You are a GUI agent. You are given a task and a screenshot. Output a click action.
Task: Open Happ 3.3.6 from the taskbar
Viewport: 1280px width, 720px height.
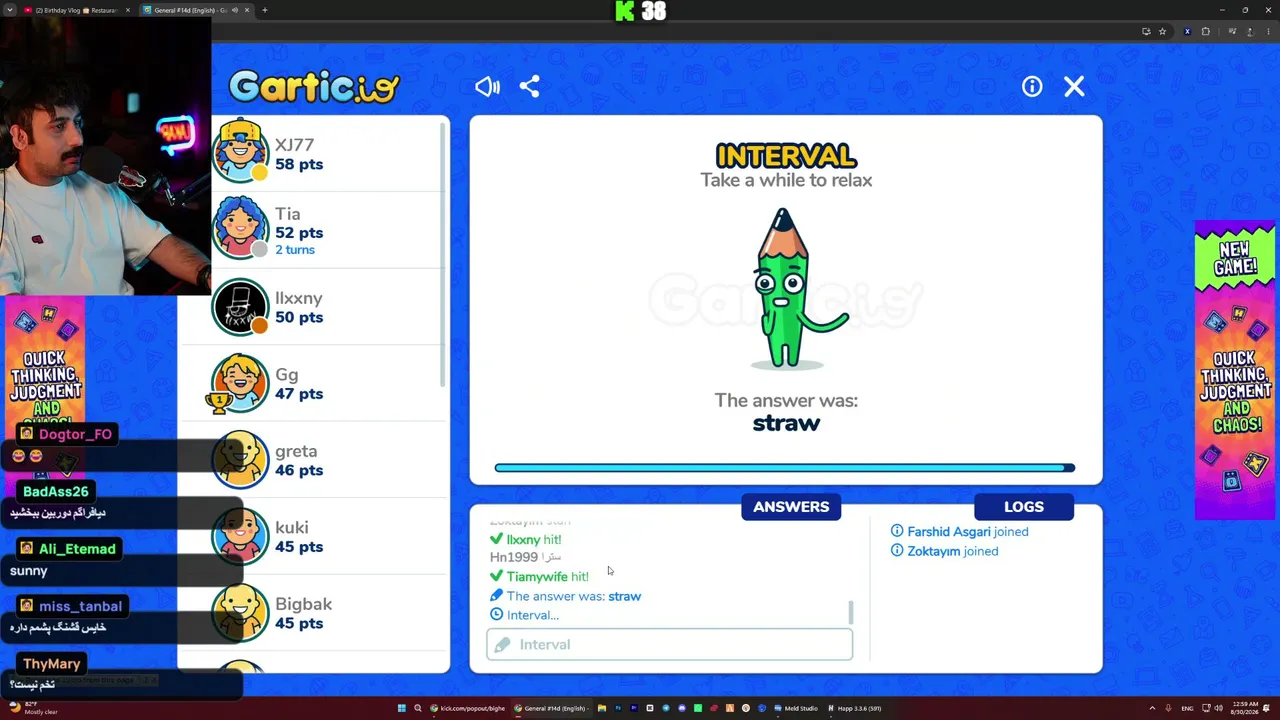[855, 708]
